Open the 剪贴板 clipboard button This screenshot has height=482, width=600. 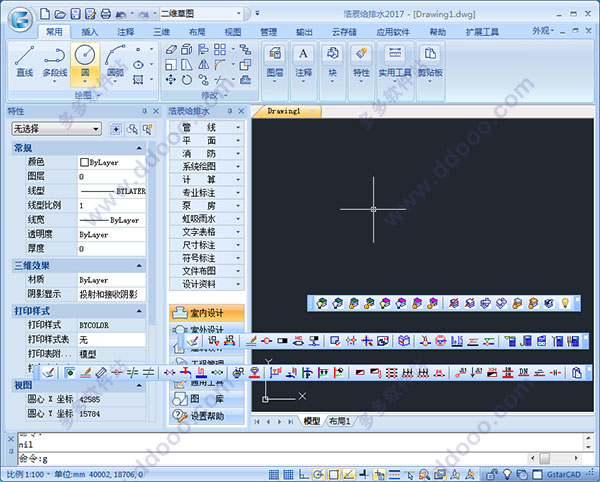(430, 63)
